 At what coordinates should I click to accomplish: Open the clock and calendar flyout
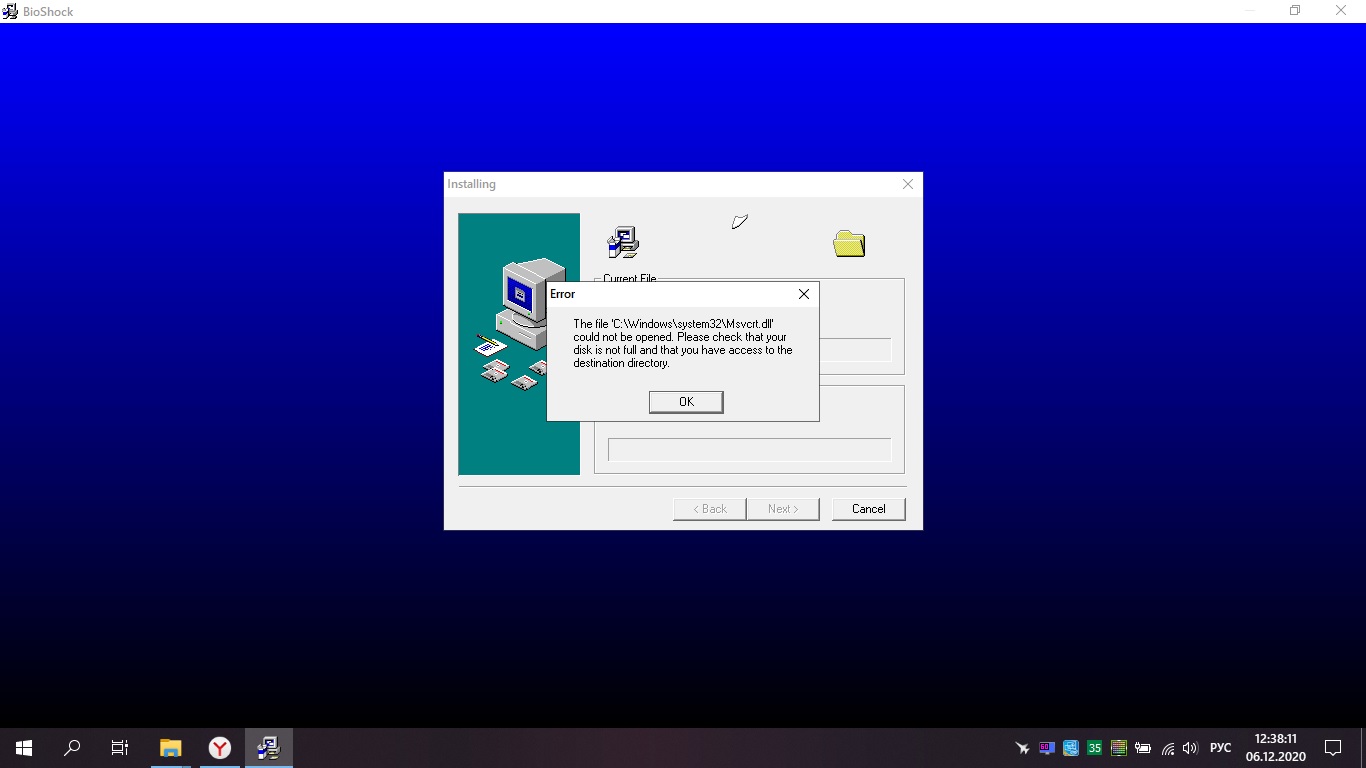pyautogui.click(x=1275, y=747)
